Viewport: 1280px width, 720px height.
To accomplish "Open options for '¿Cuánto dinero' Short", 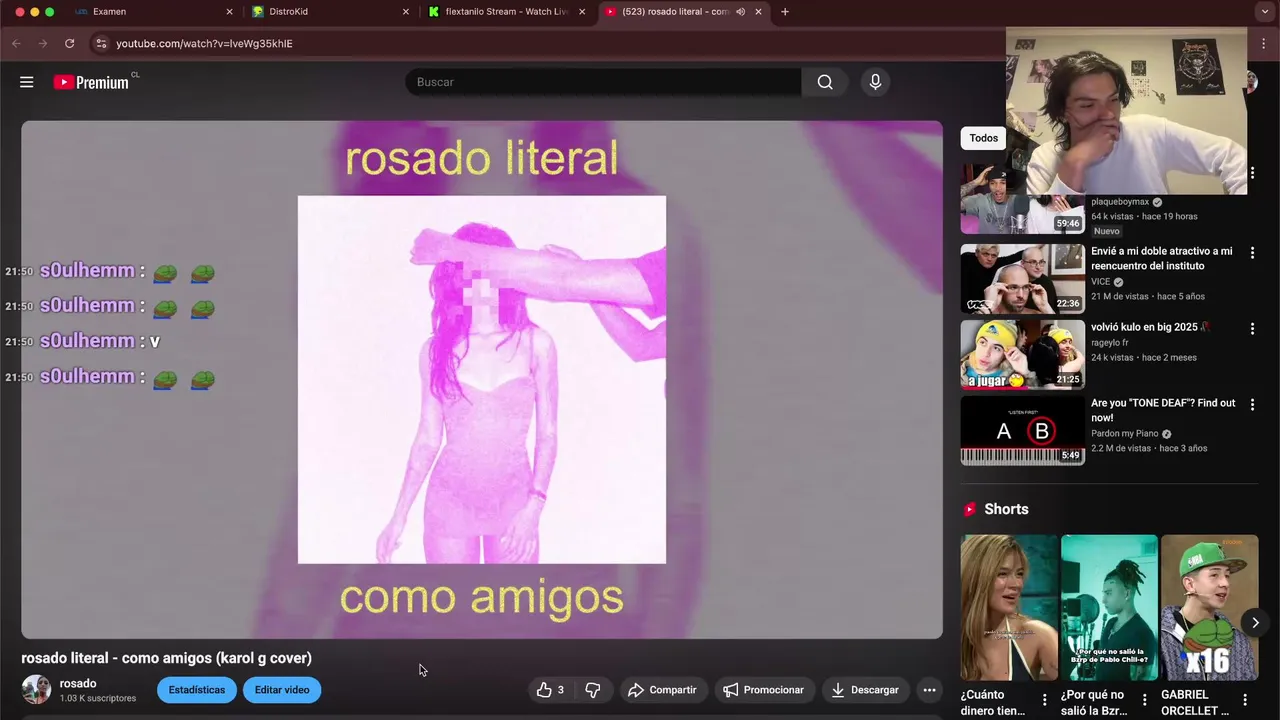I will tap(1045, 700).
